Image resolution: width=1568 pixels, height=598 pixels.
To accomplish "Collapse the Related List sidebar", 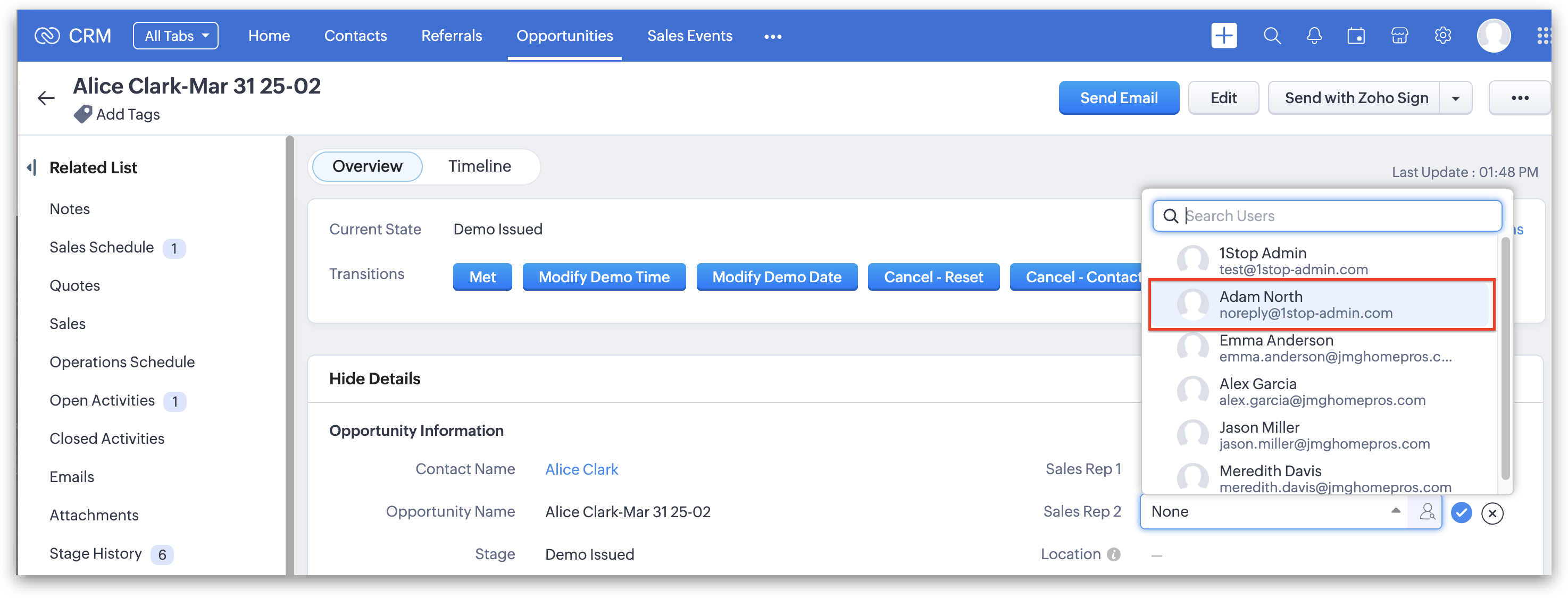I will 32,167.
